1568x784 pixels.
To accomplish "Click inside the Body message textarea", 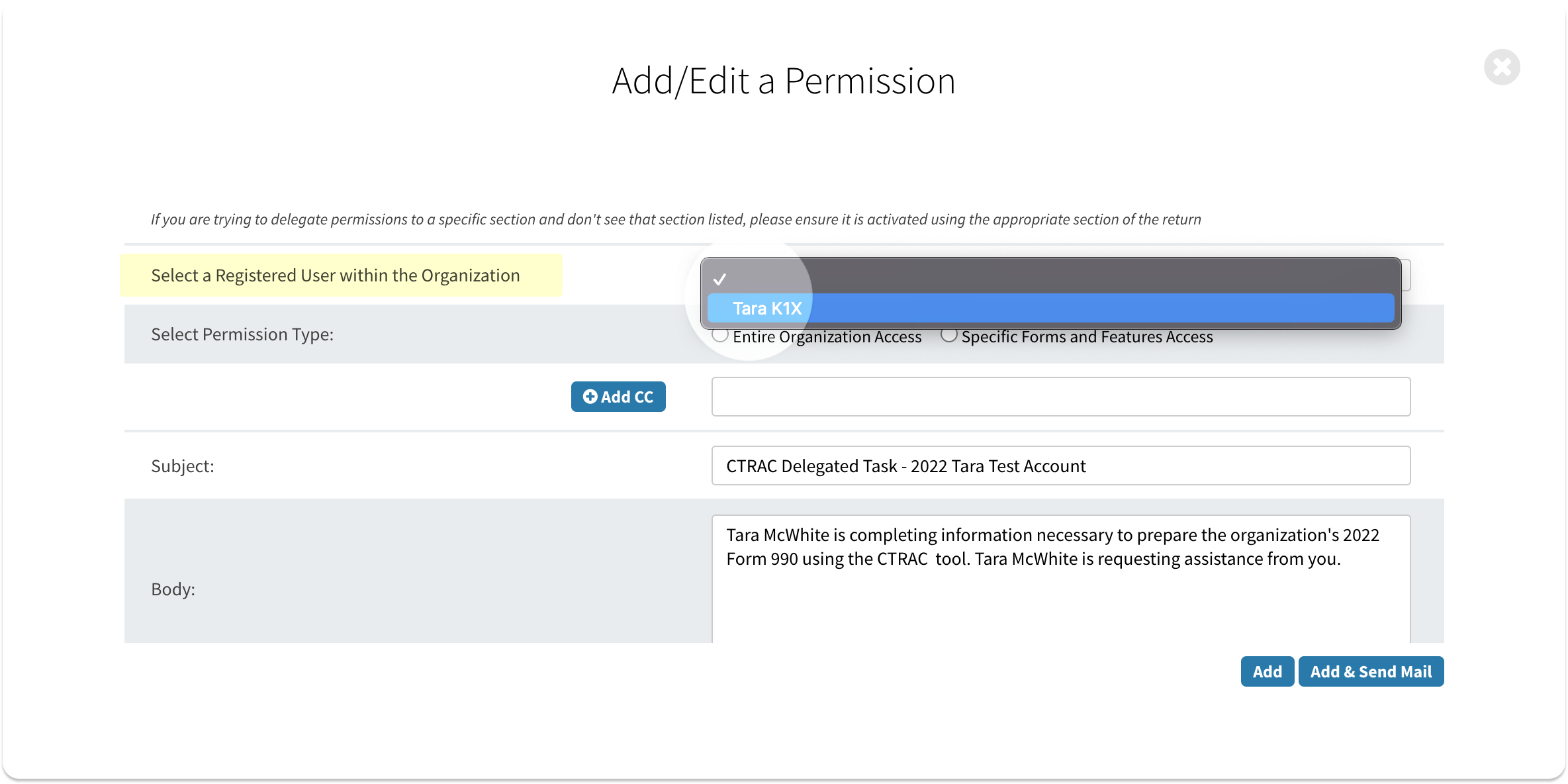I will [x=1060, y=596].
